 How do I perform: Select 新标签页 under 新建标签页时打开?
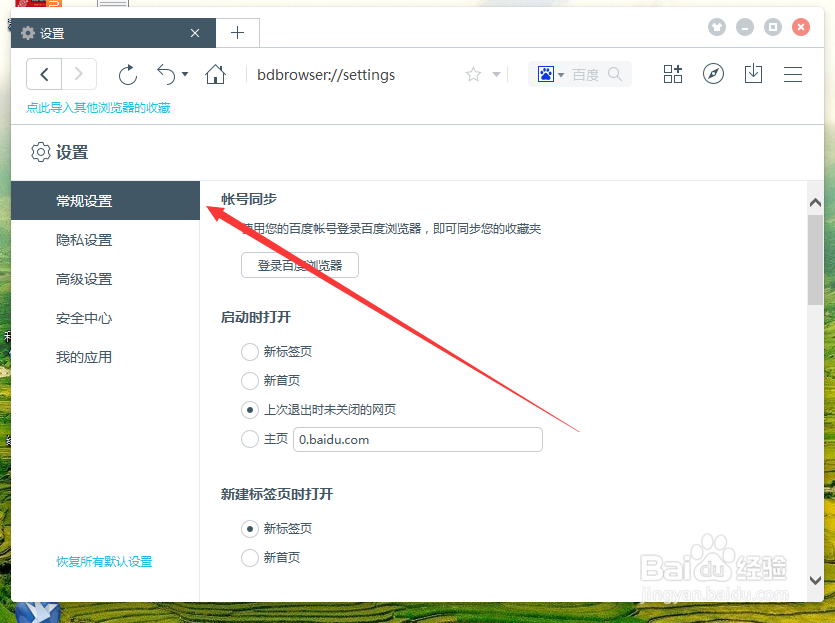point(250,529)
